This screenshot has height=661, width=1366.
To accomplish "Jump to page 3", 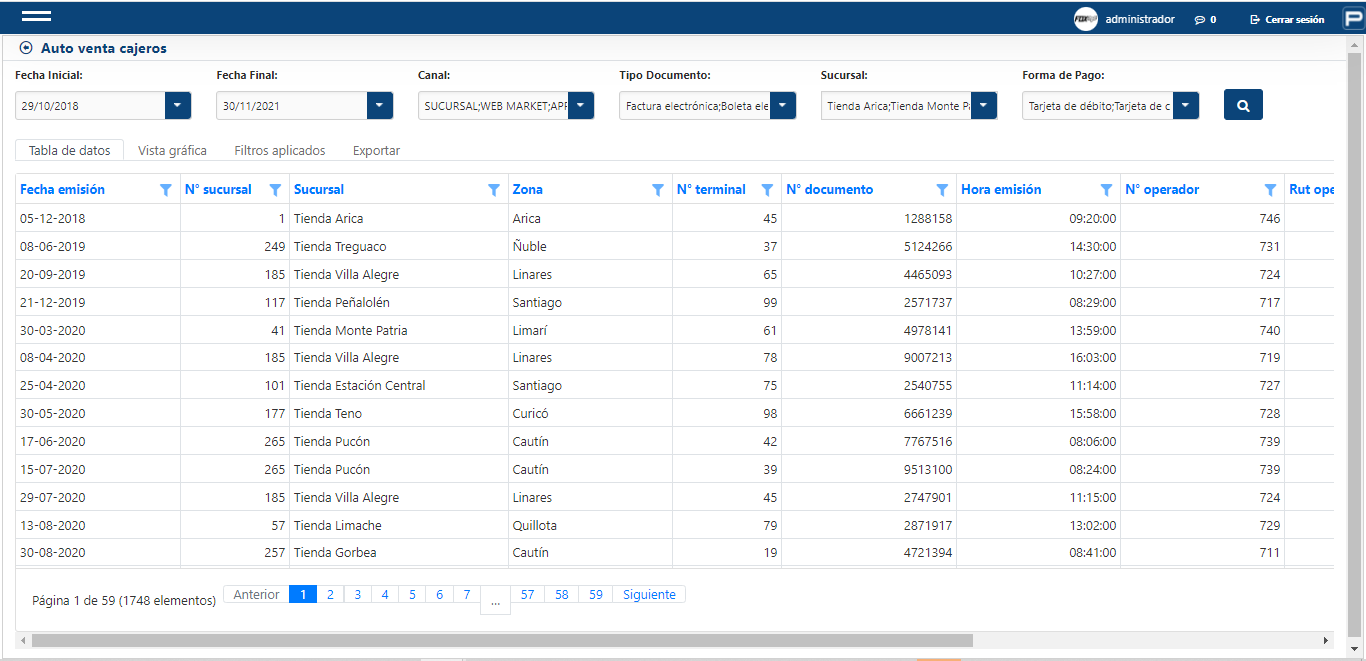I will [x=357, y=594].
